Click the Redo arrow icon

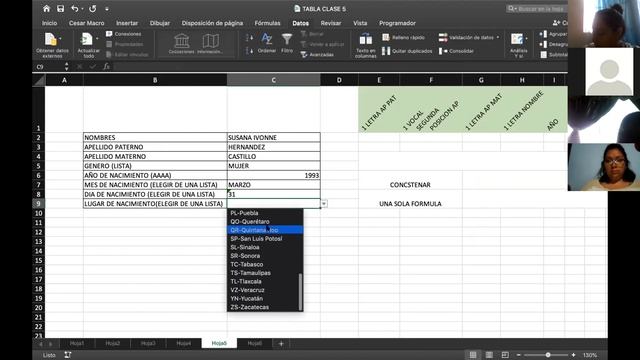tap(93, 9)
